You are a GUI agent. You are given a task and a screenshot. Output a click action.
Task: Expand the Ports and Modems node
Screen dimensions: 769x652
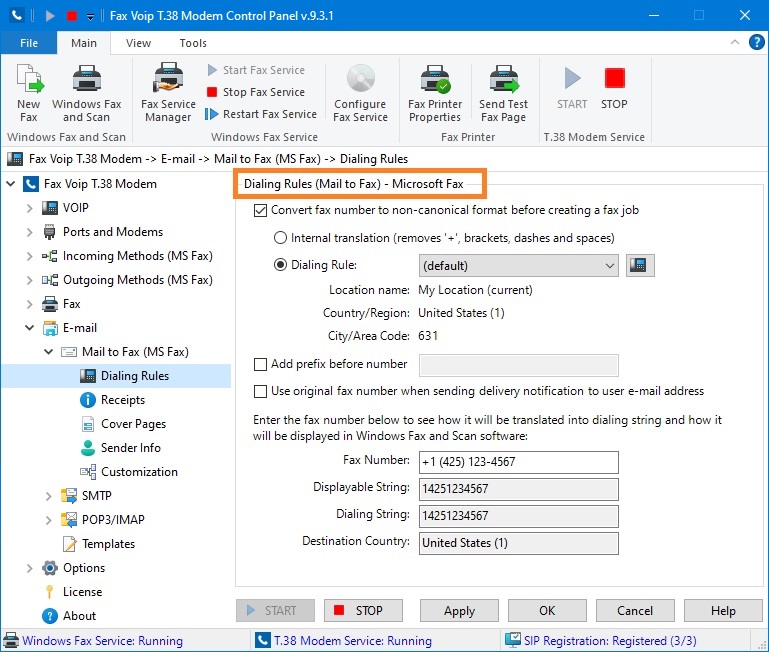29,232
